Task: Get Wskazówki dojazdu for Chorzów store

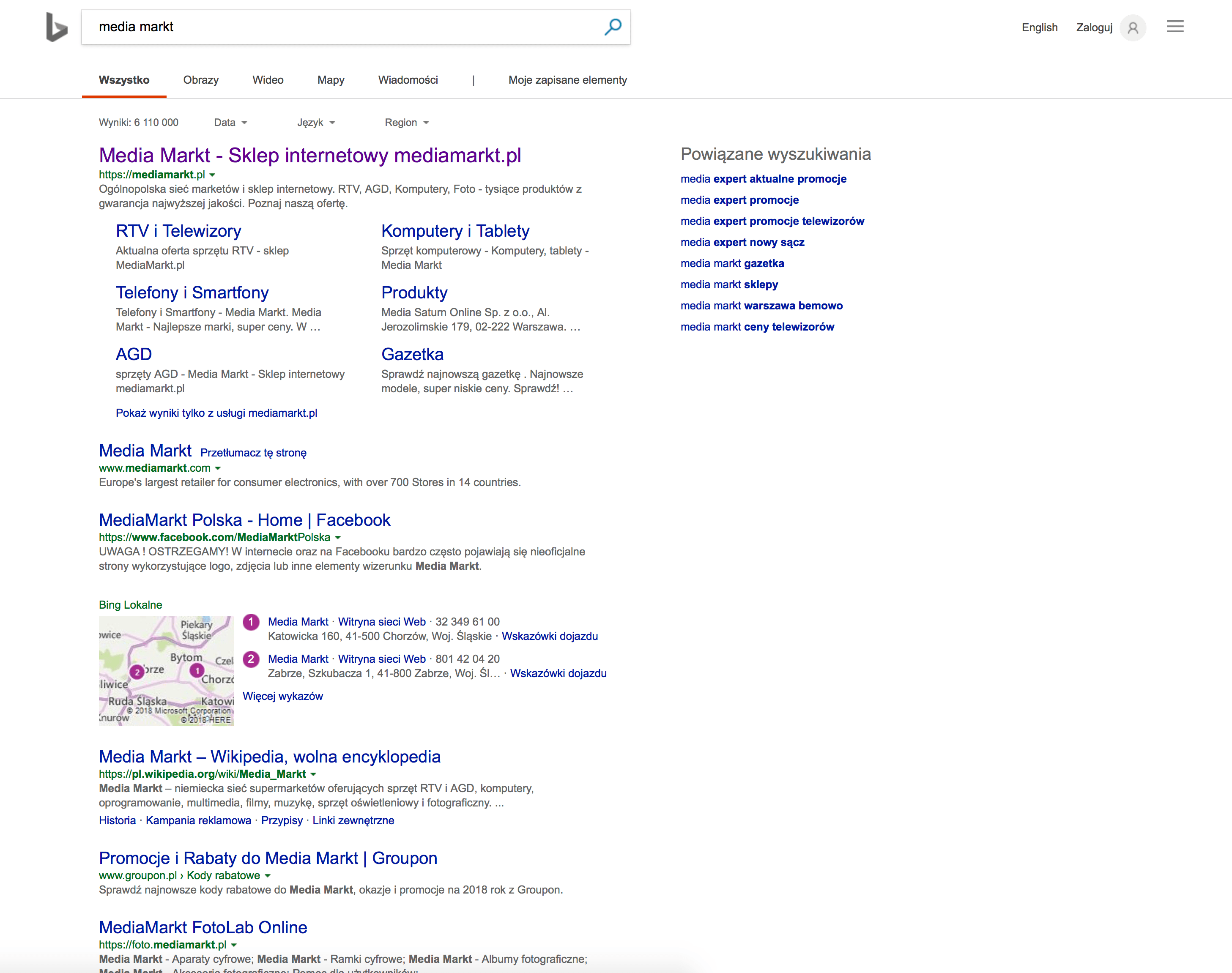Action: tap(550, 636)
